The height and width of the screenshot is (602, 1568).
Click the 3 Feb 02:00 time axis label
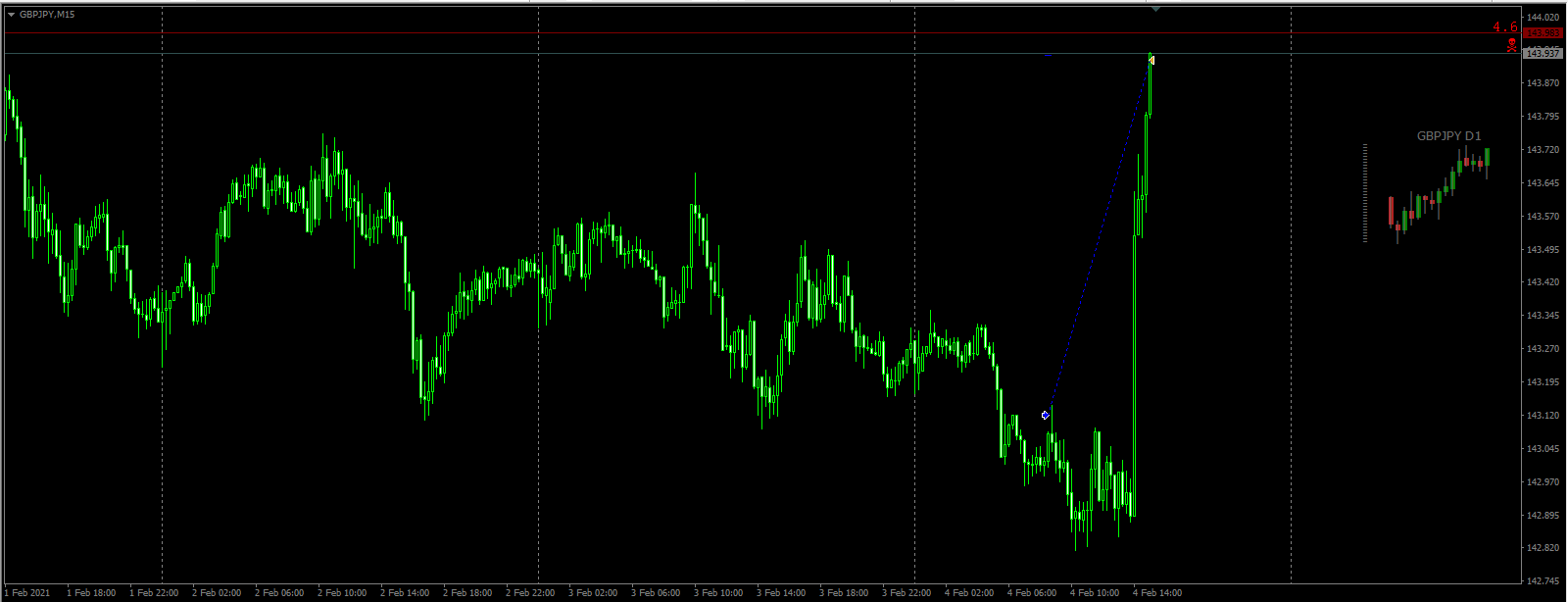click(x=593, y=592)
